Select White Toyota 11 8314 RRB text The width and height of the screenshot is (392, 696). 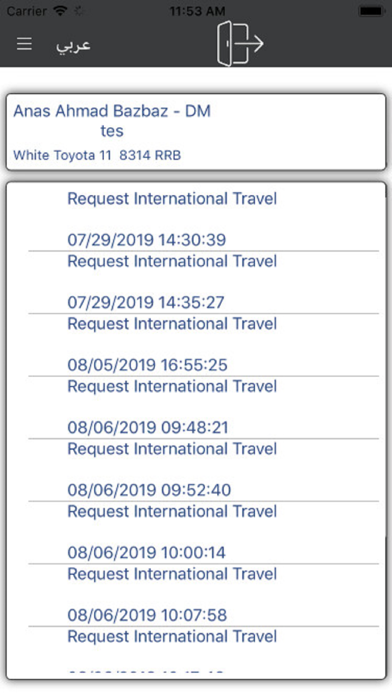coord(97,155)
